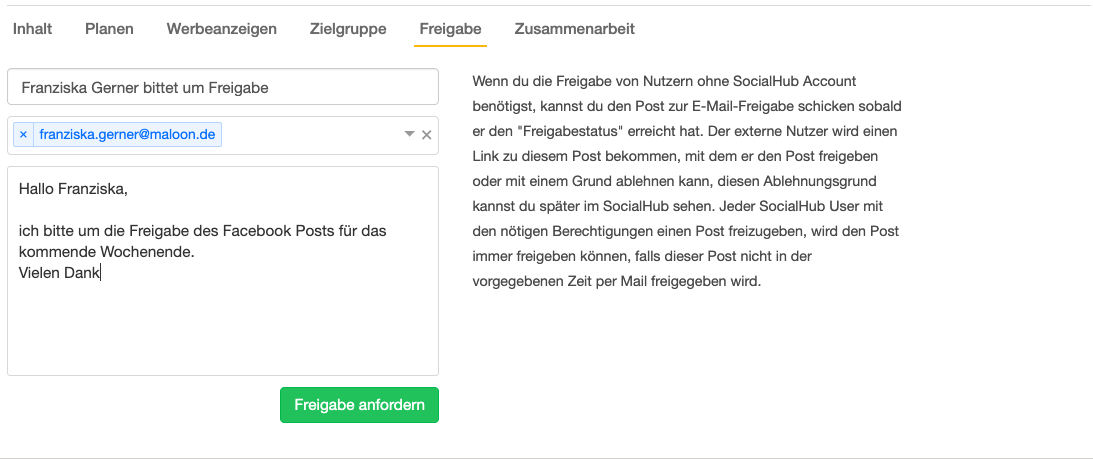Click the 'kommende Wochenende.' message line
The image size is (1093, 459).
click(x=106, y=251)
